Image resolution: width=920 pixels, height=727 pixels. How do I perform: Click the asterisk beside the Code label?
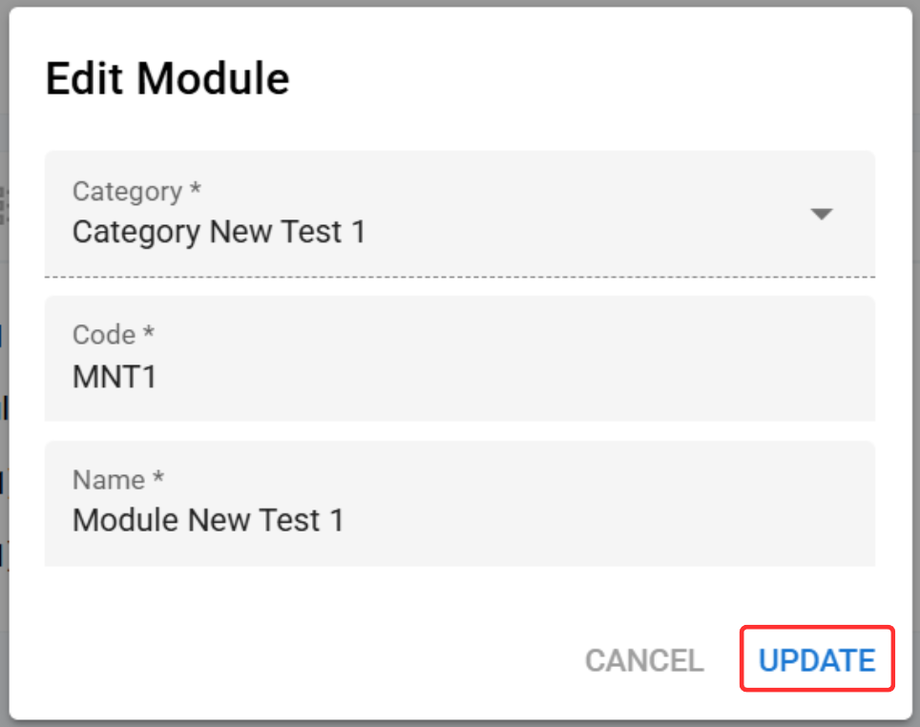(149, 333)
